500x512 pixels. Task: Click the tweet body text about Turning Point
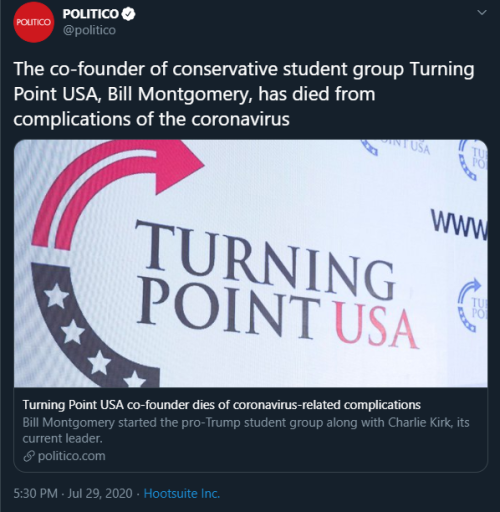244,94
